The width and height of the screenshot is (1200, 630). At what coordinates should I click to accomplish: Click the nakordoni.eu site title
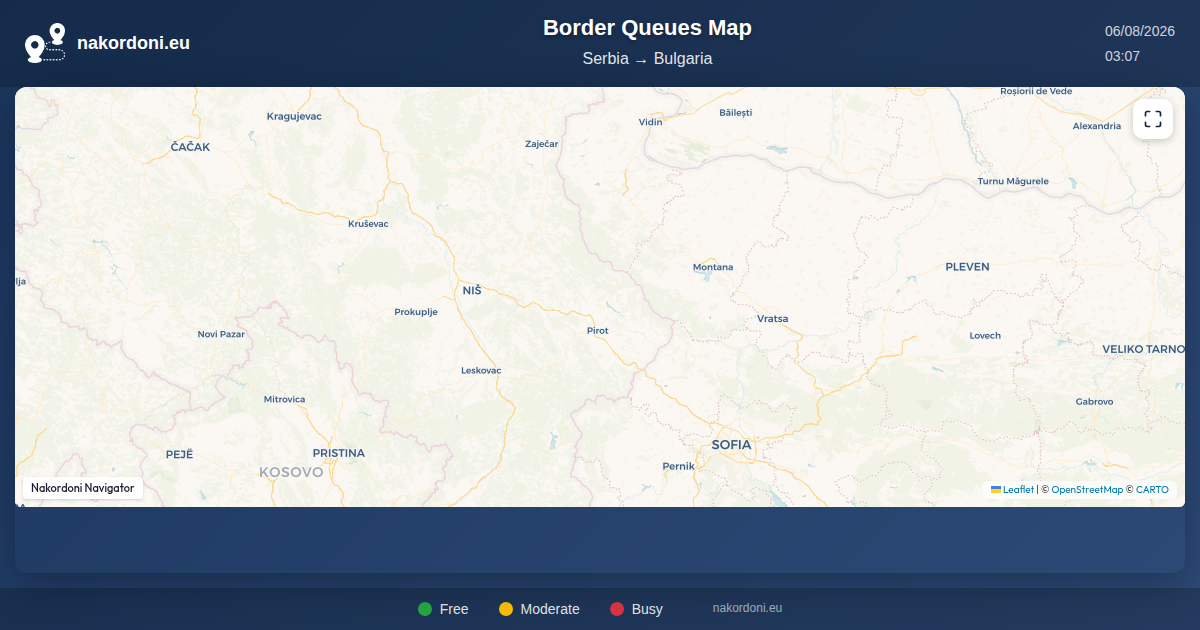(133, 43)
